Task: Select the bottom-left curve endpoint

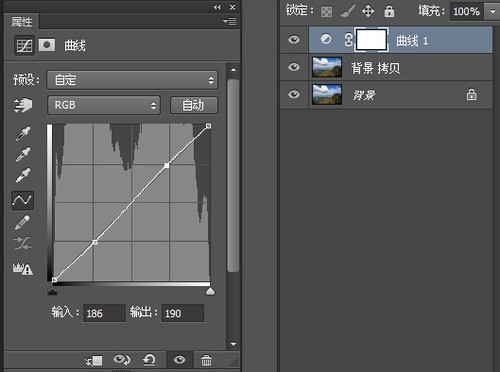Action: click(54, 280)
